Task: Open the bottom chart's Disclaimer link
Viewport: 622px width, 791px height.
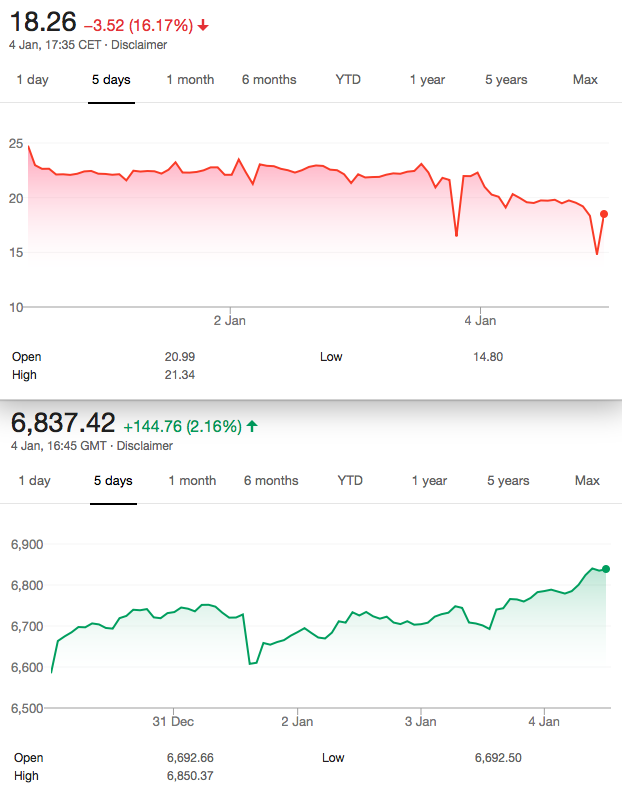Action: 144,446
